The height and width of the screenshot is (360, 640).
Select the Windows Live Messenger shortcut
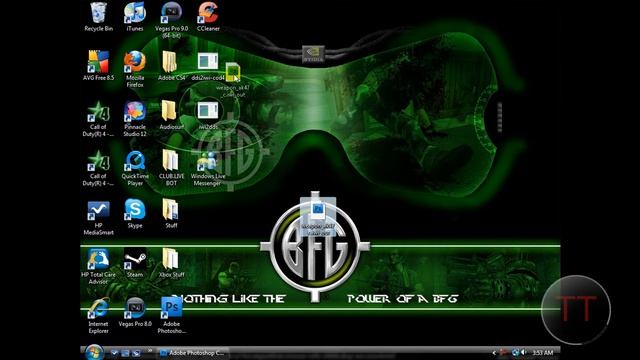point(208,168)
